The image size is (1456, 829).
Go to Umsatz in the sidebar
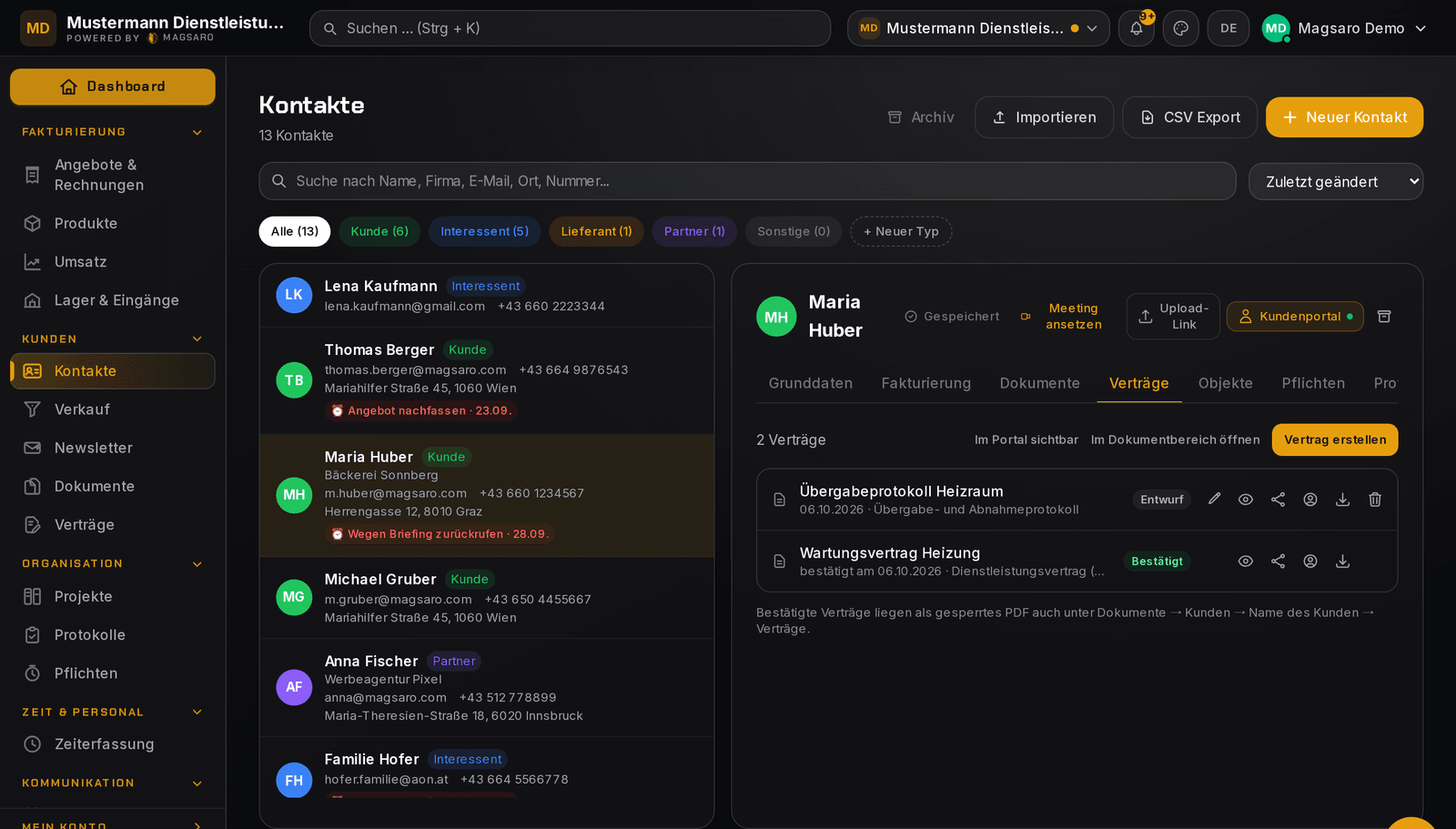113,262
